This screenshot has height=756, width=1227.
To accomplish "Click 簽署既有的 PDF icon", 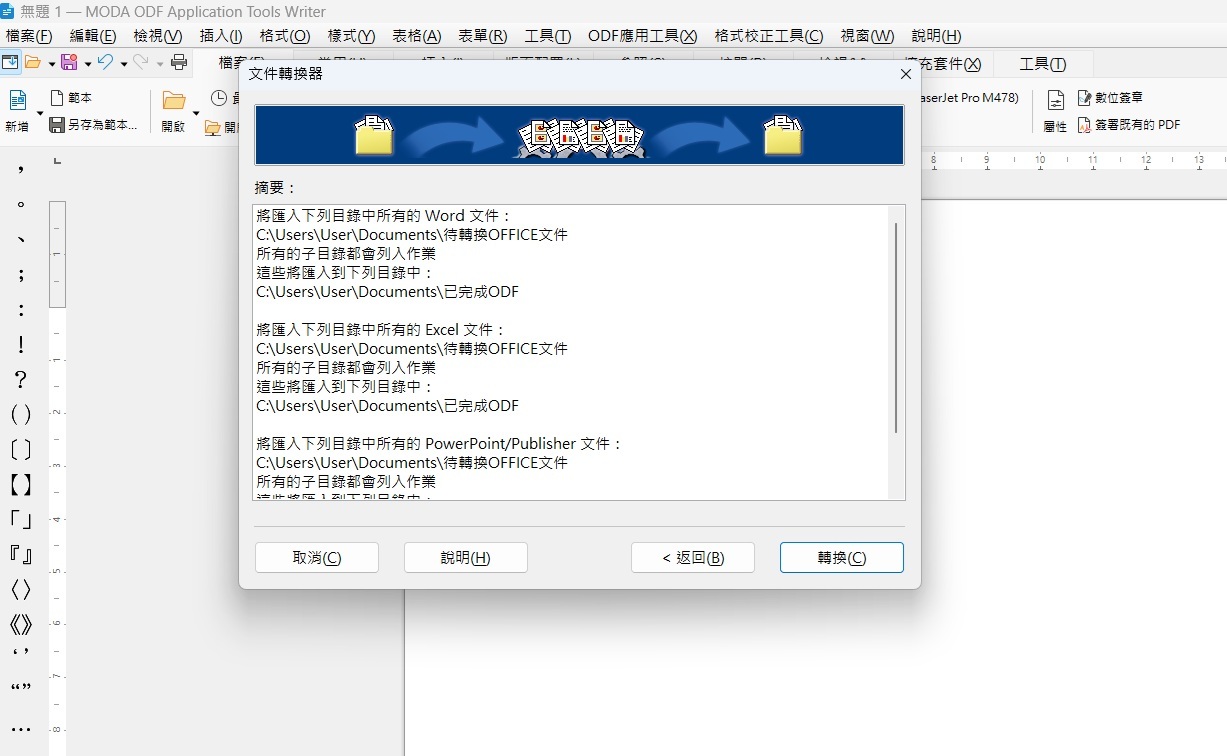I will tap(1085, 125).
